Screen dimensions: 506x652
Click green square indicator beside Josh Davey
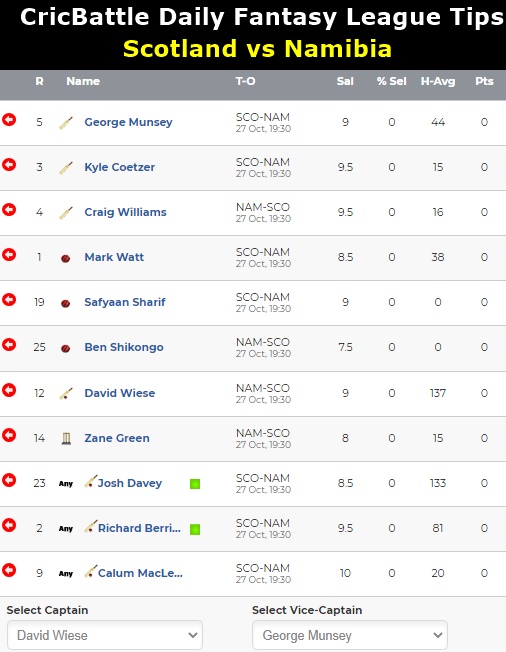tap(195, 484)
